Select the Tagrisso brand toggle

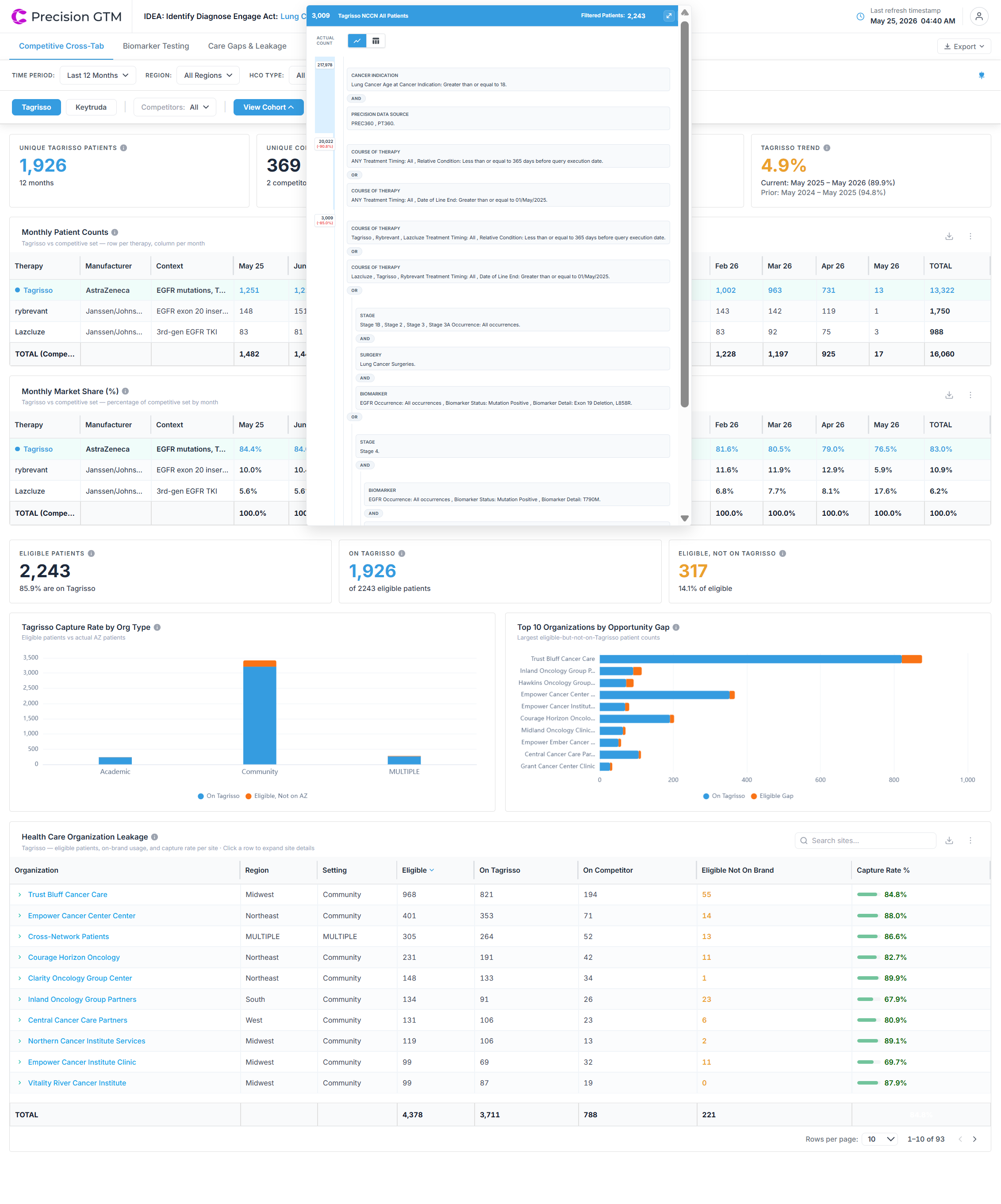click(37, 107)
